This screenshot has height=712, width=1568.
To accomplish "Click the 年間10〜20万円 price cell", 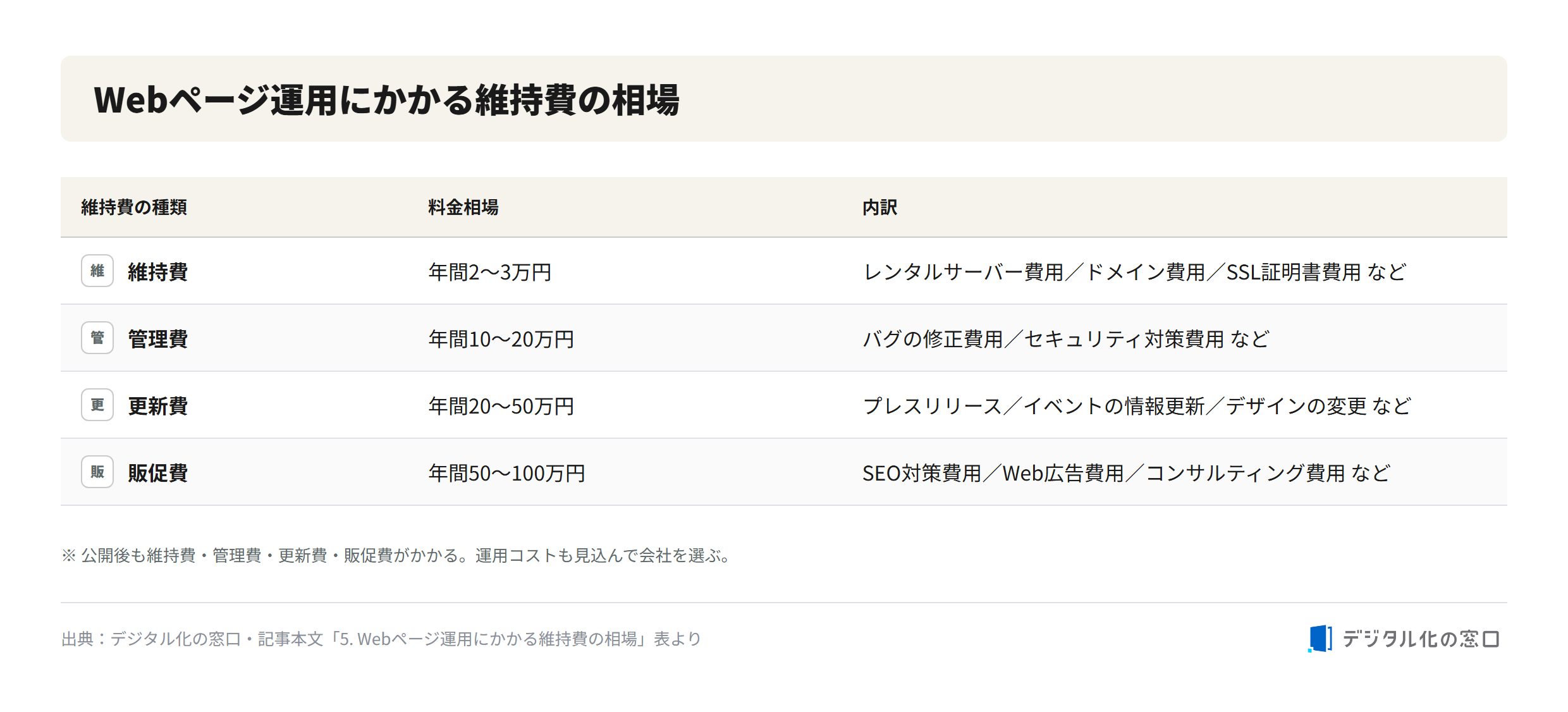I will [x=501, y=339].
